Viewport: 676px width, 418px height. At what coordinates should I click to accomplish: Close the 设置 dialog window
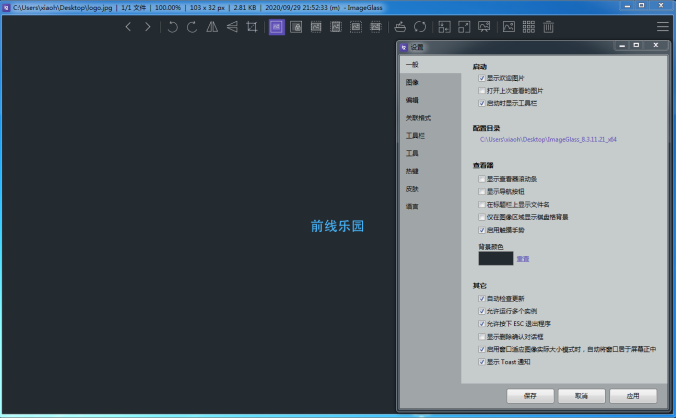tap(656, 45)
